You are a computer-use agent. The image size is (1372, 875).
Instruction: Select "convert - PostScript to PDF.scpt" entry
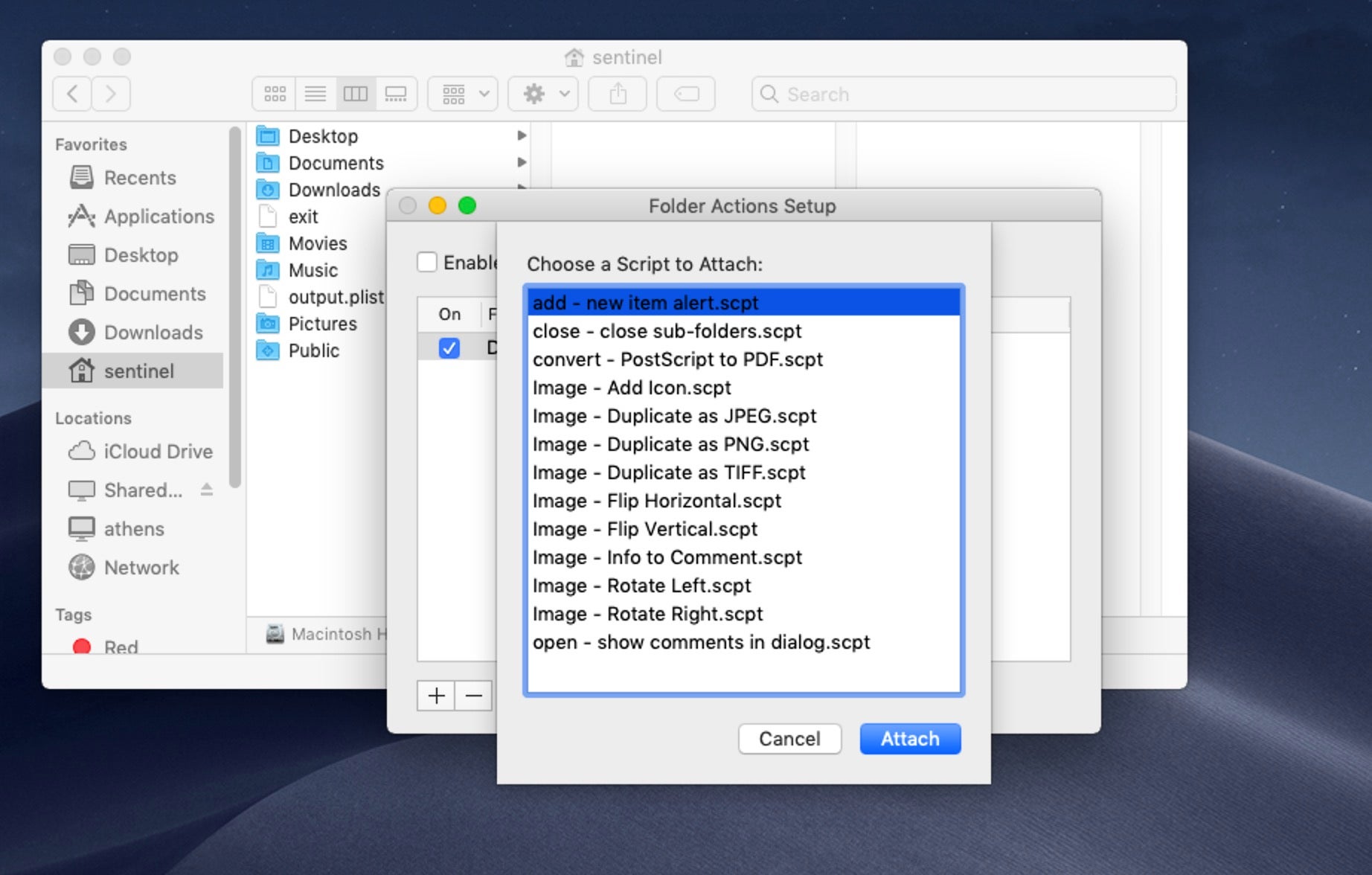point(677,359)
